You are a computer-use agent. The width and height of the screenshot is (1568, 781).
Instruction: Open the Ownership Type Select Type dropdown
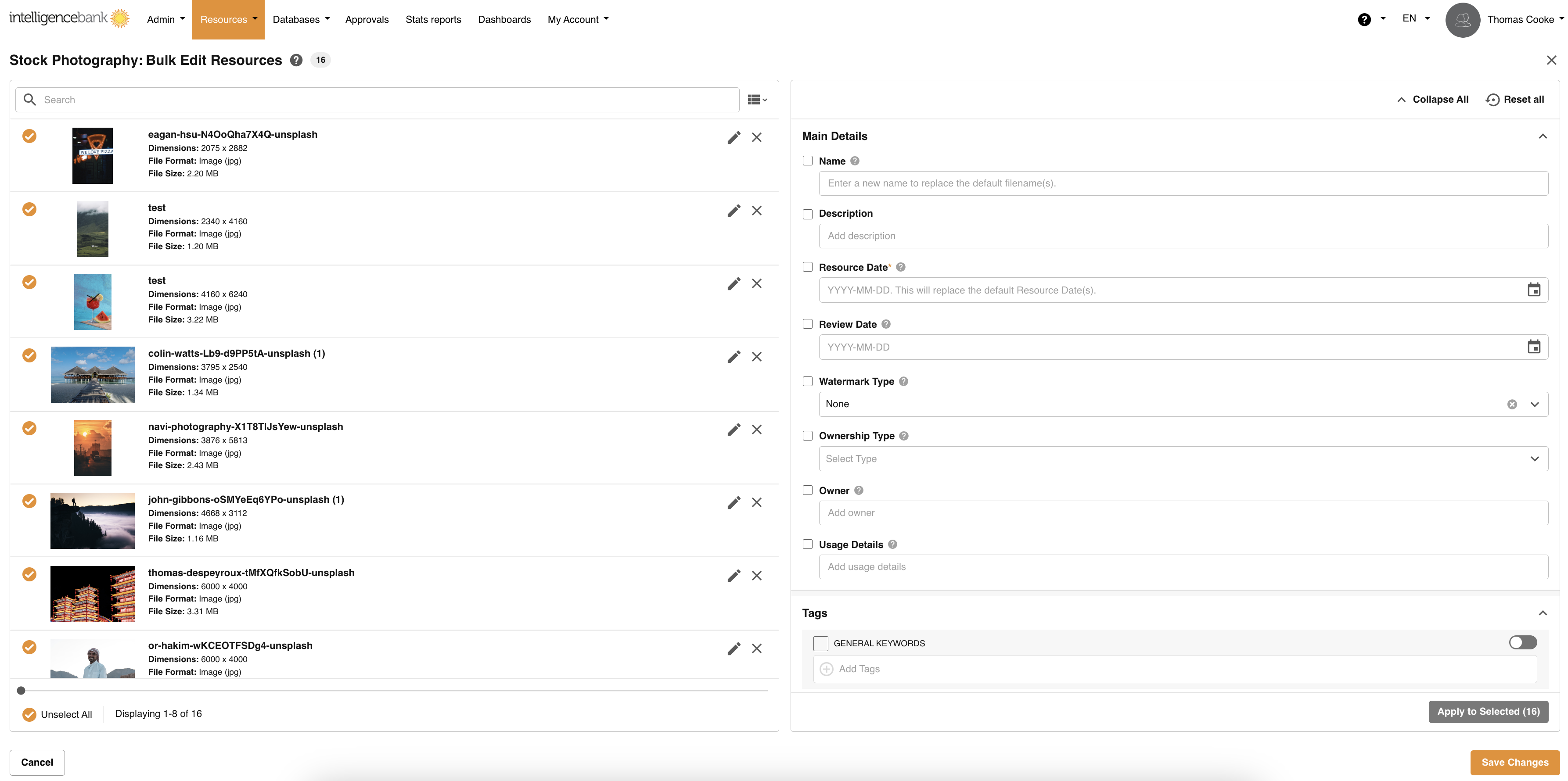point(1535,459)
